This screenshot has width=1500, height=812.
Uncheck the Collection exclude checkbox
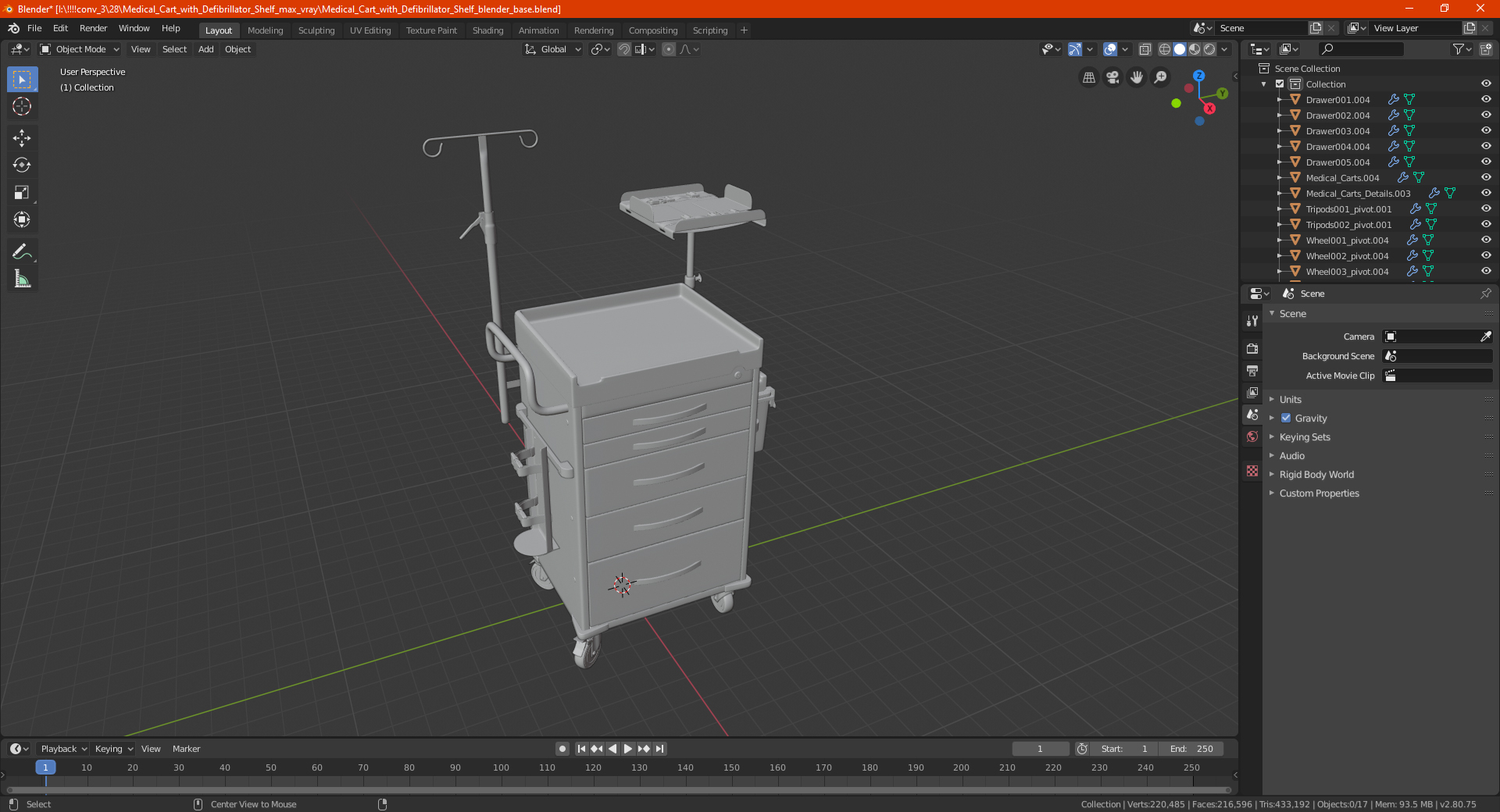1280,84
